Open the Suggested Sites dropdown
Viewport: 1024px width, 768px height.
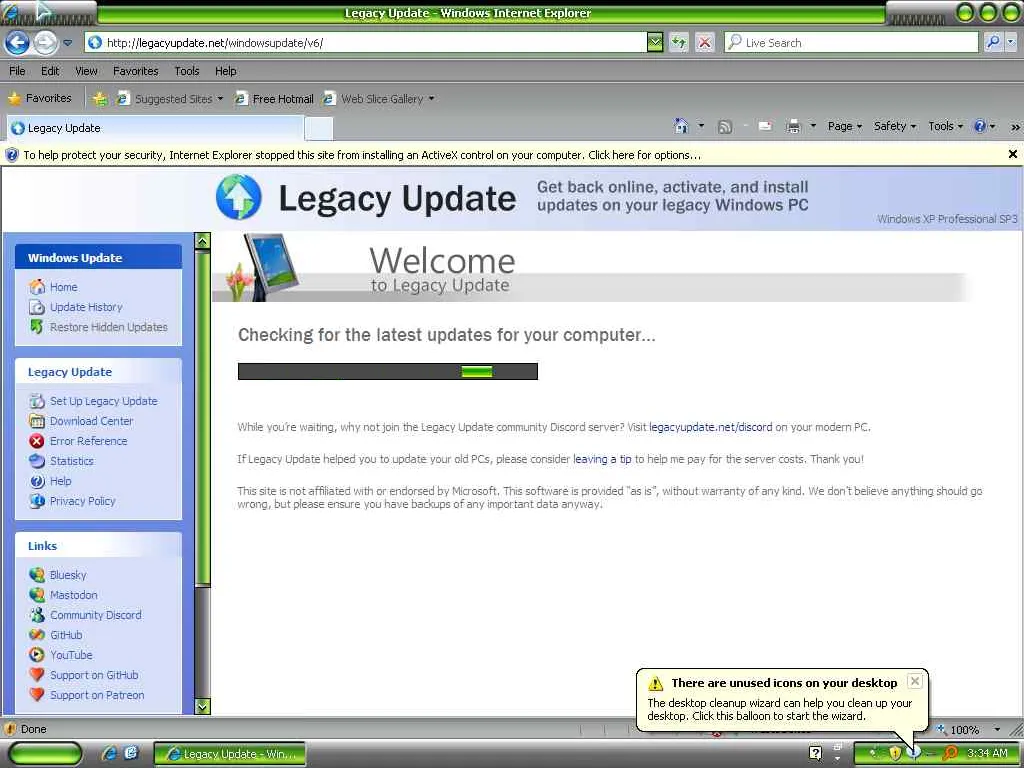(x=170, y=99)
